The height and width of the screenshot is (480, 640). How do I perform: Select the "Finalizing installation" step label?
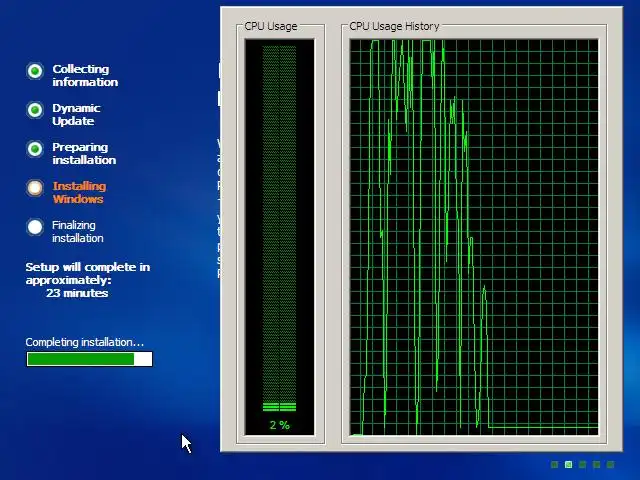tap(78, 231)
